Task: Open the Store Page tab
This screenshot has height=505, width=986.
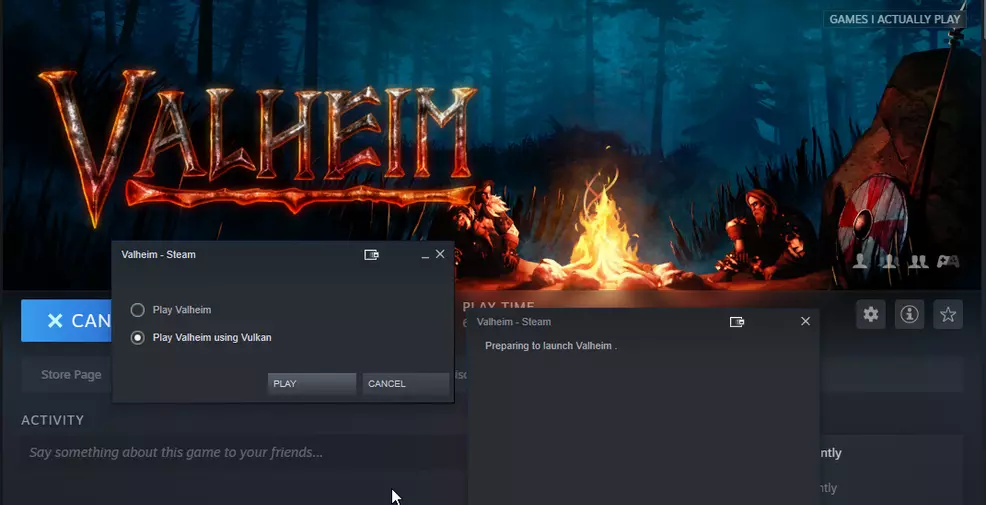Action: pos(71,374)
